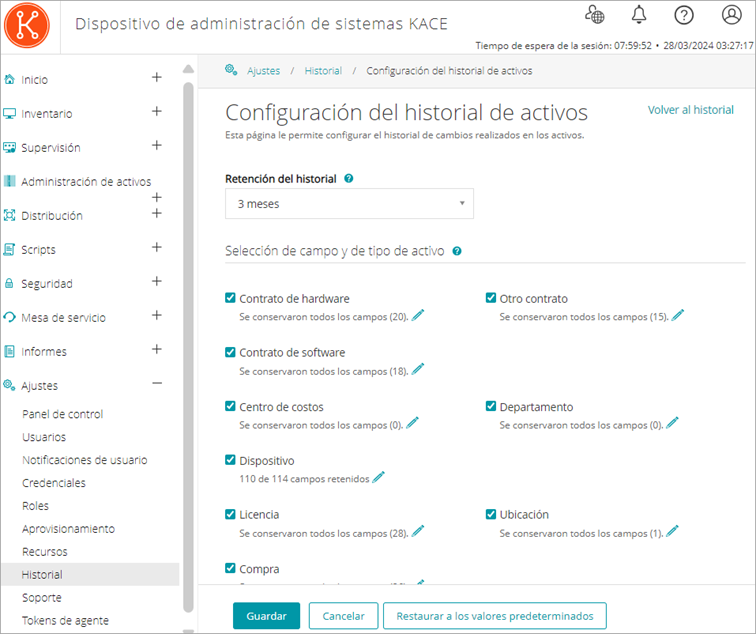Collapse the Ajustes menu minus sign

point(157,383)
